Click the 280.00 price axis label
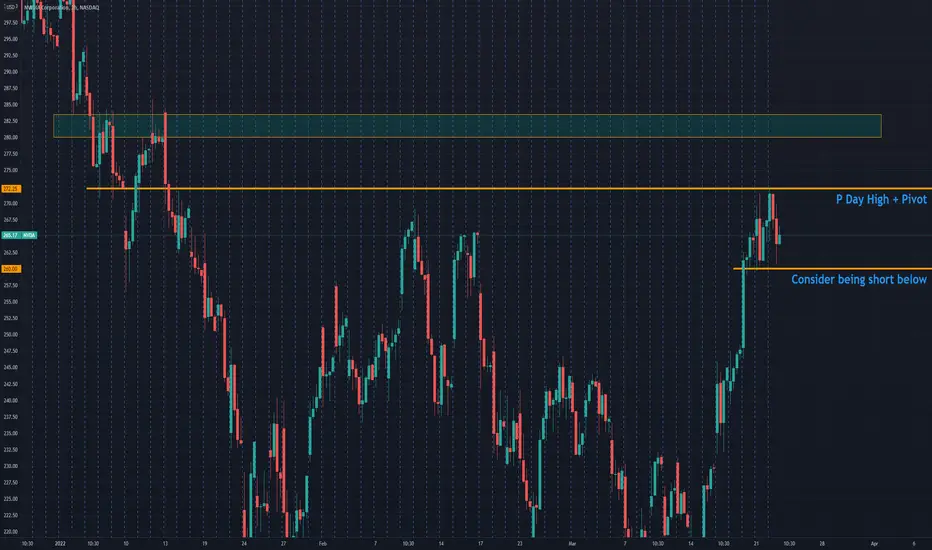The image size is (932, 550). pos(11,137)
